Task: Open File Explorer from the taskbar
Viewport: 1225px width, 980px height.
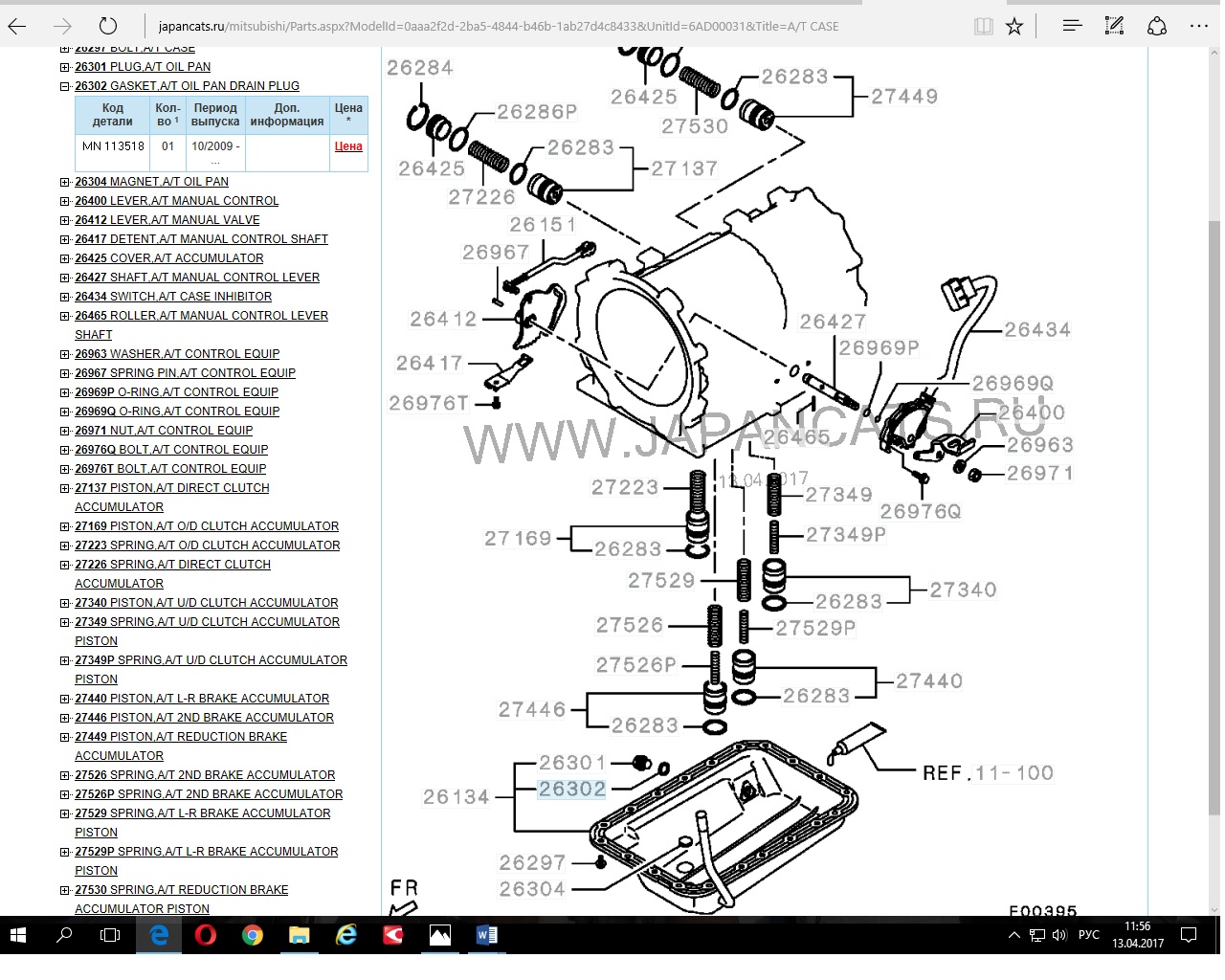Action: click(299, 935)
